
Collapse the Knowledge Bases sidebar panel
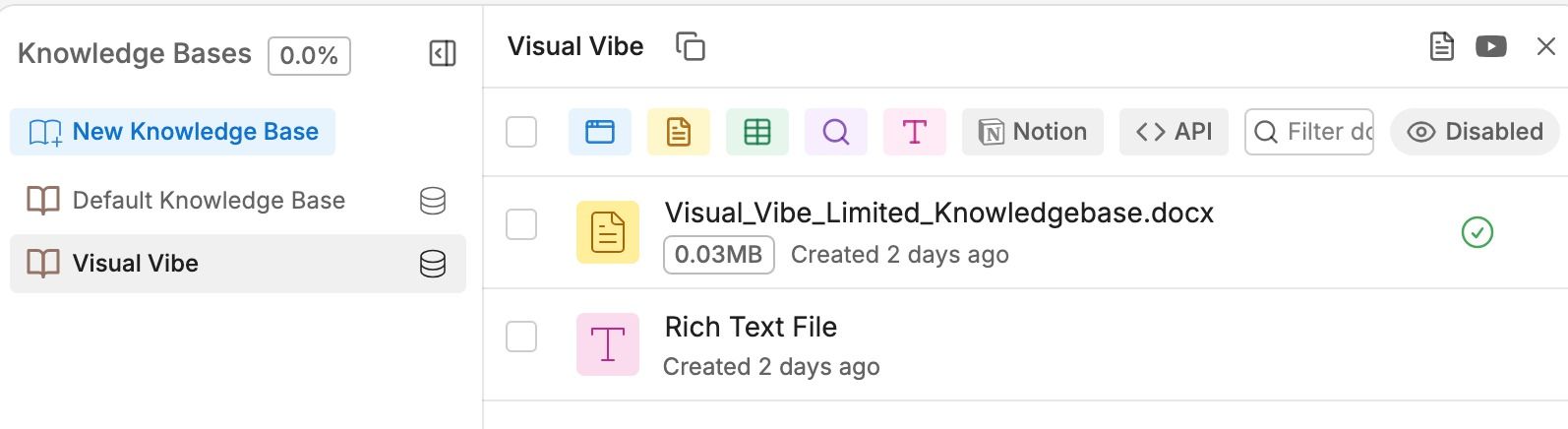click(443, 53)
